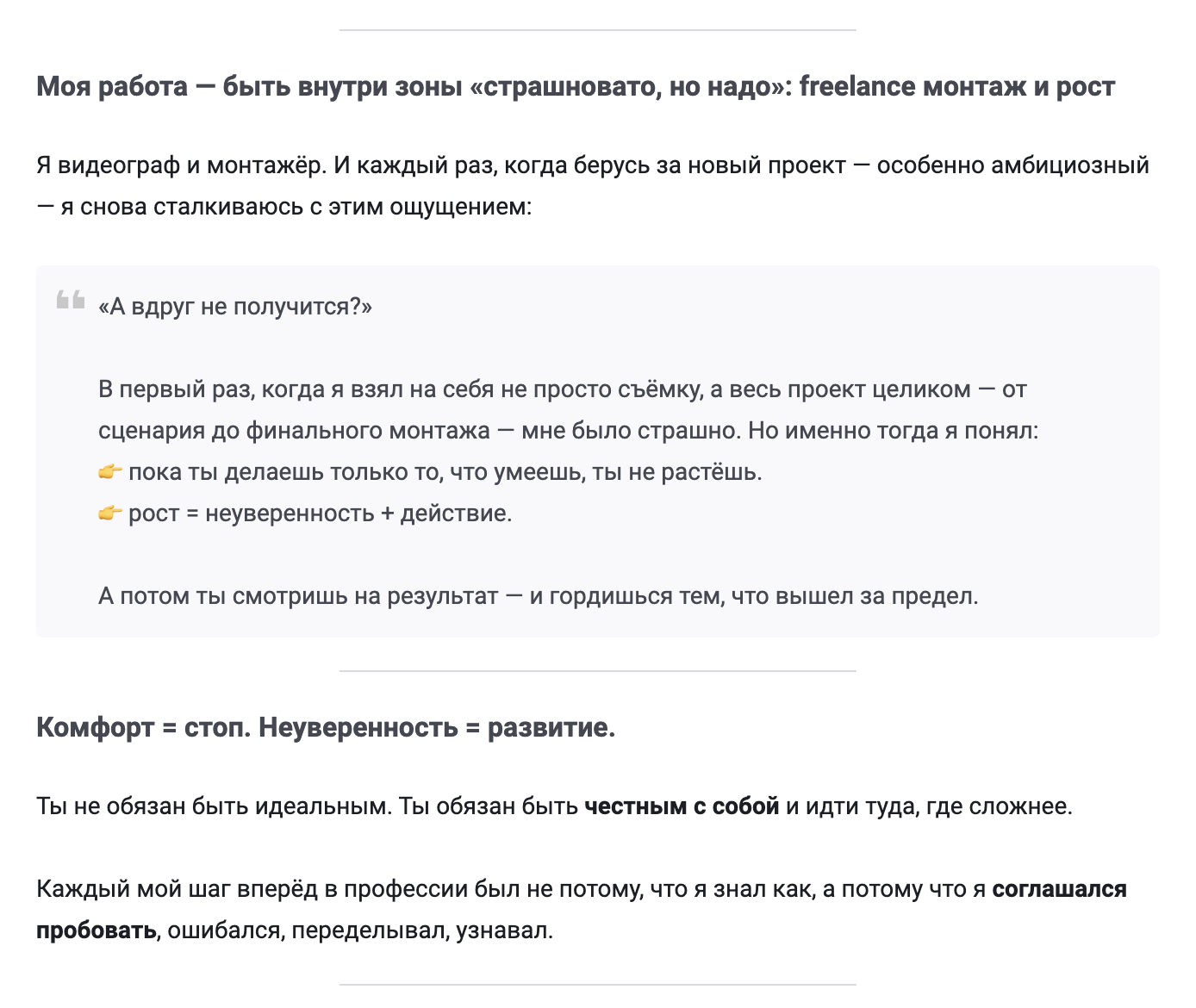Click the word «freelance» in the top heading
The image size is (1196, 1008).
point(857,86)
